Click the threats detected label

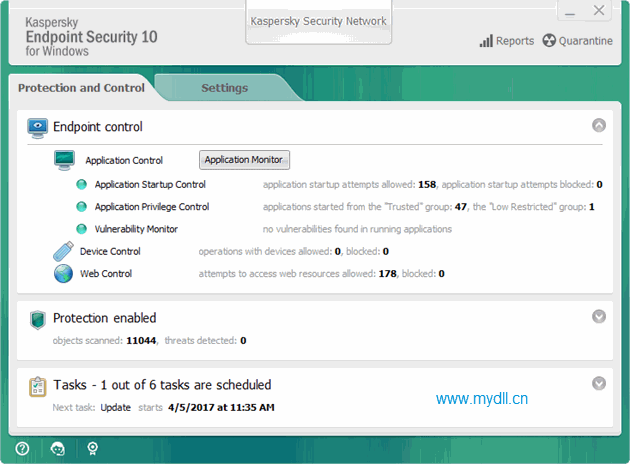click(201, 341)
